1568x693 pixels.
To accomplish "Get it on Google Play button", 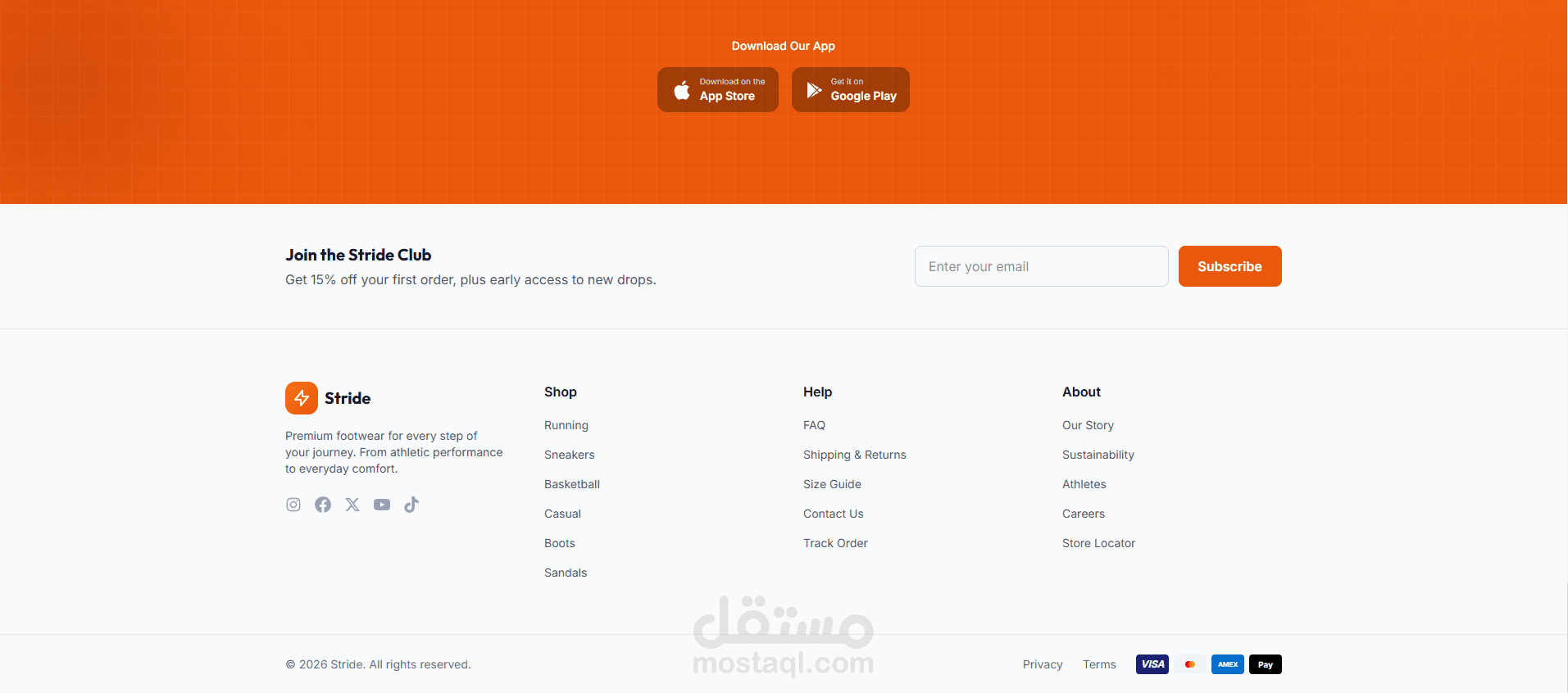I will (x=851, y=89).
